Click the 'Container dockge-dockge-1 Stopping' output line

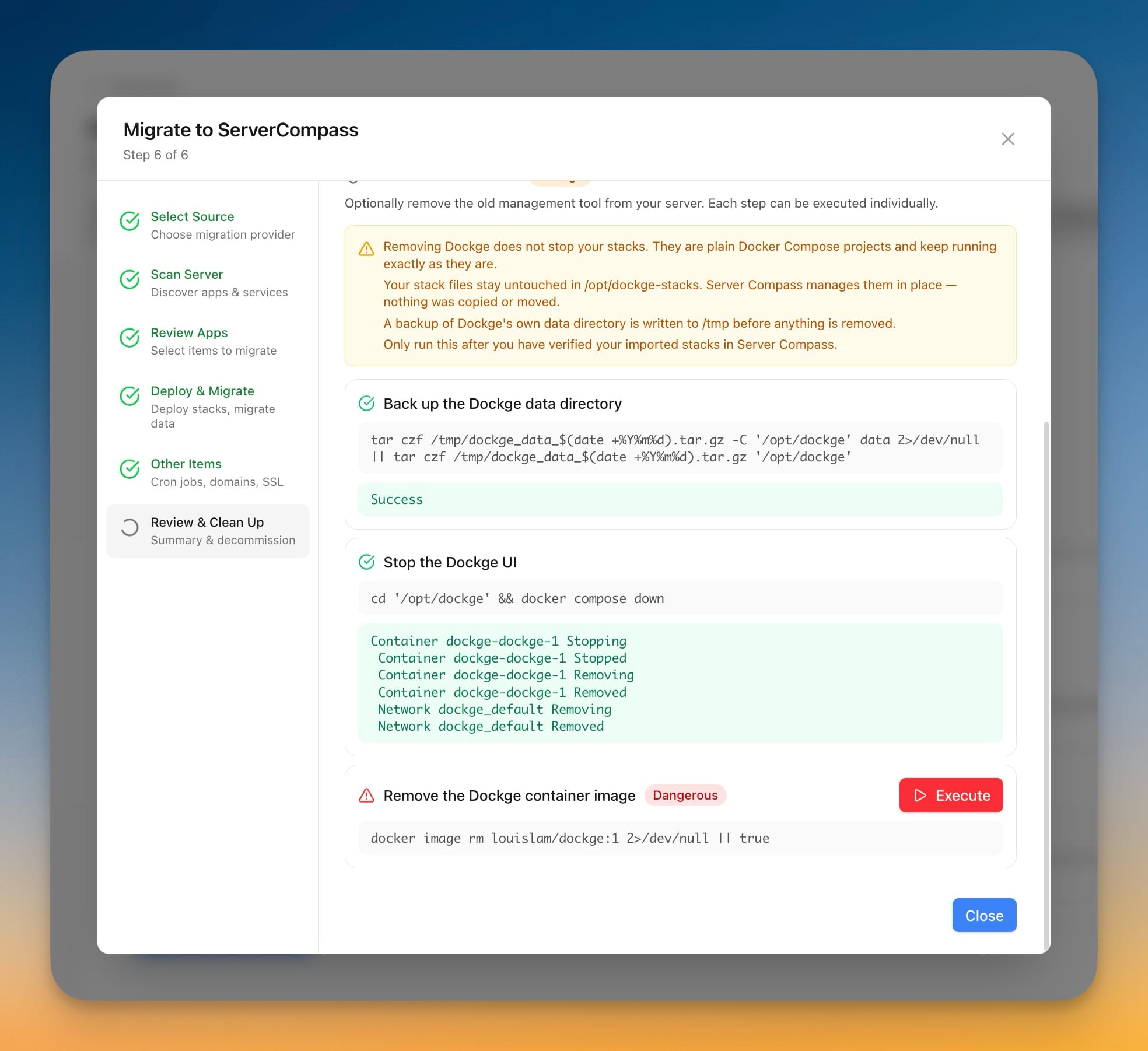pyautogui.click(x=499, y=641)
